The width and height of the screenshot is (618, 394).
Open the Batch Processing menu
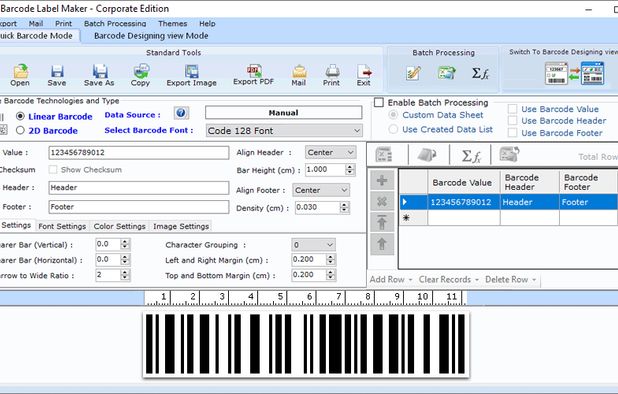pyautogui.click(x=115, y=23)
